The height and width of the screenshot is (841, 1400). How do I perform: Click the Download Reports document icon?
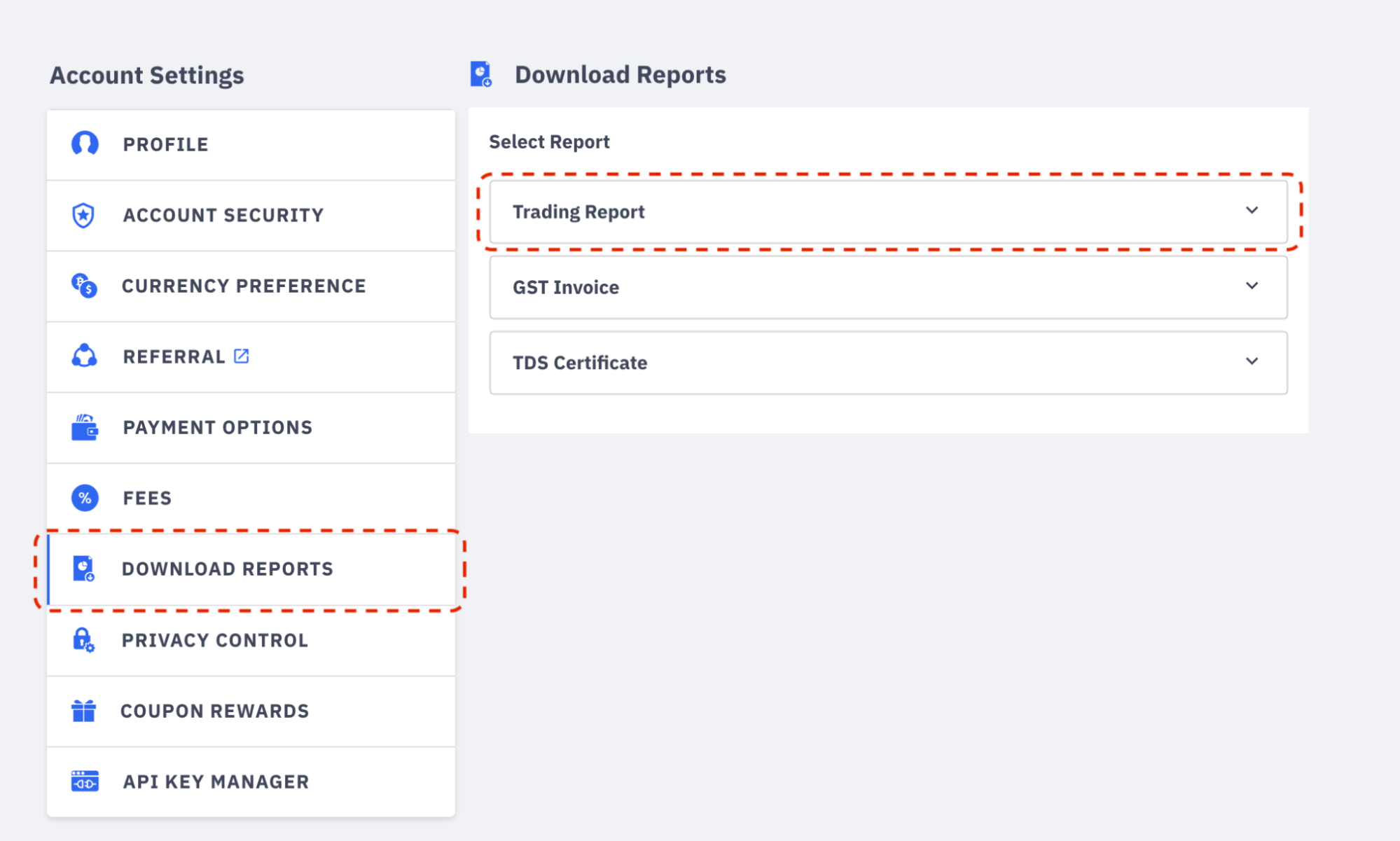click(84, 569)
